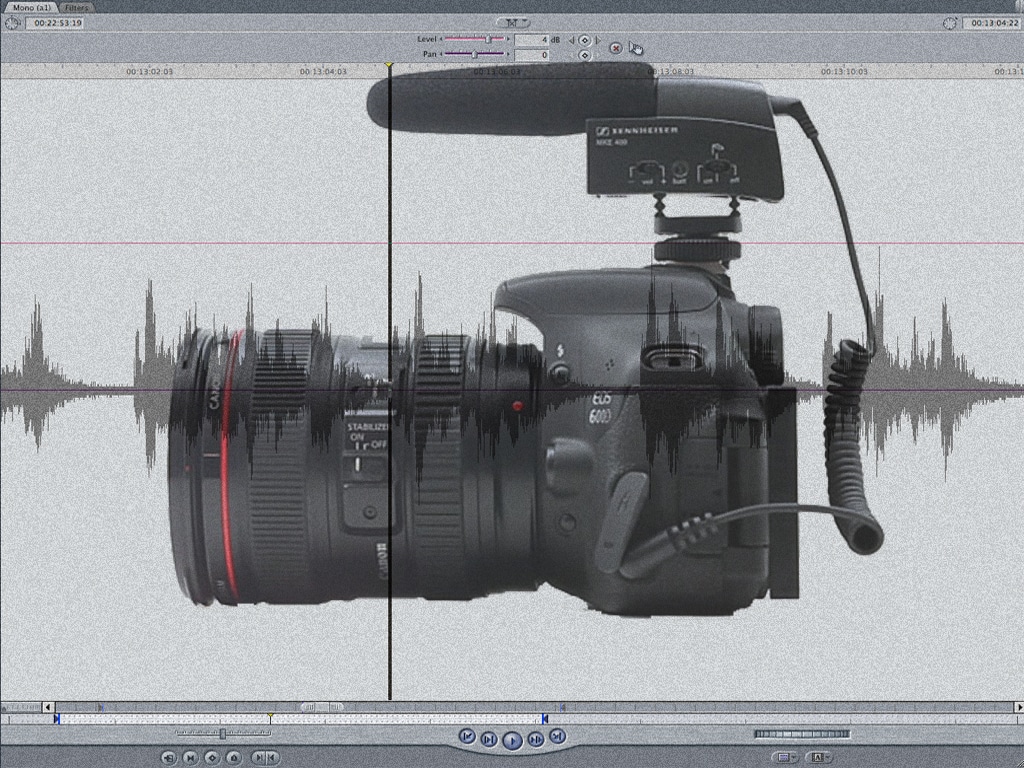1024x768 pixels.
Task: Switch to the Filters tab
Action: [75, 6]
